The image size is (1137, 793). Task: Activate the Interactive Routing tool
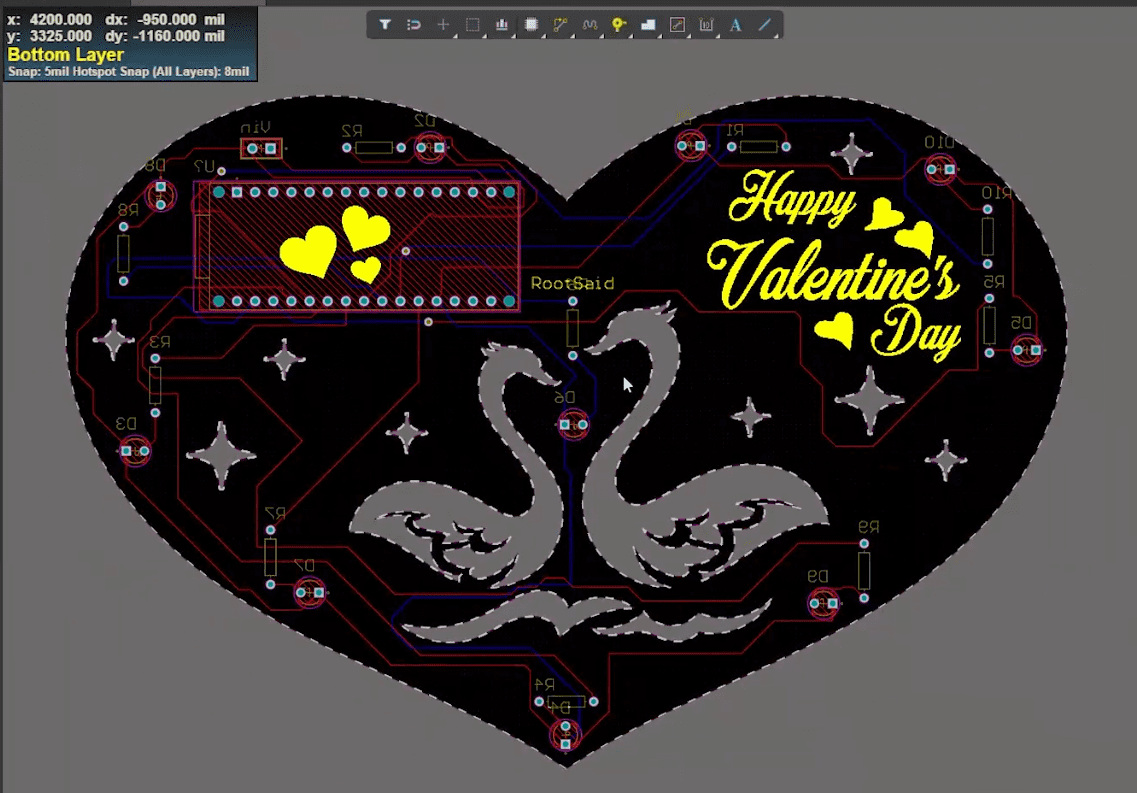559,25
